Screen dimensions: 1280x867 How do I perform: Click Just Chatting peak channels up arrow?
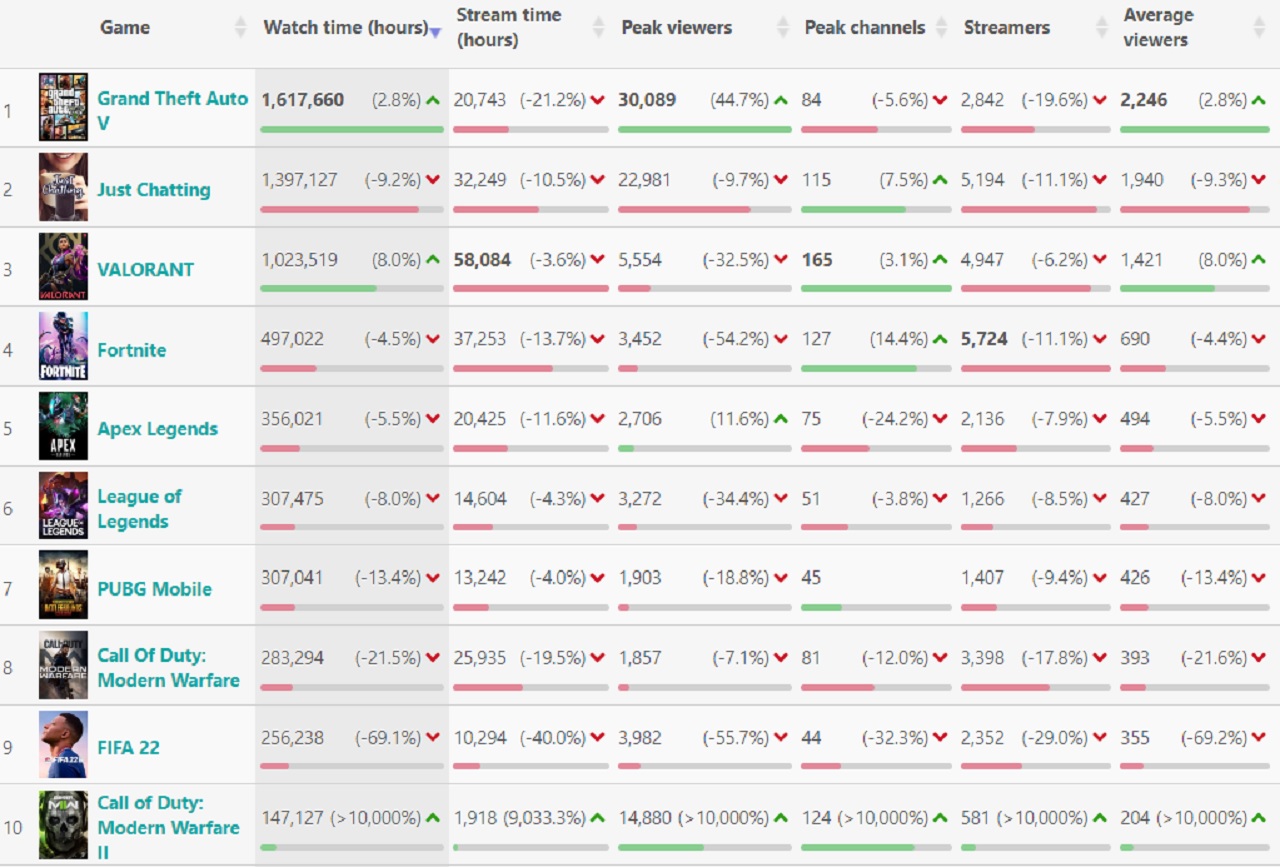(940, 180)
